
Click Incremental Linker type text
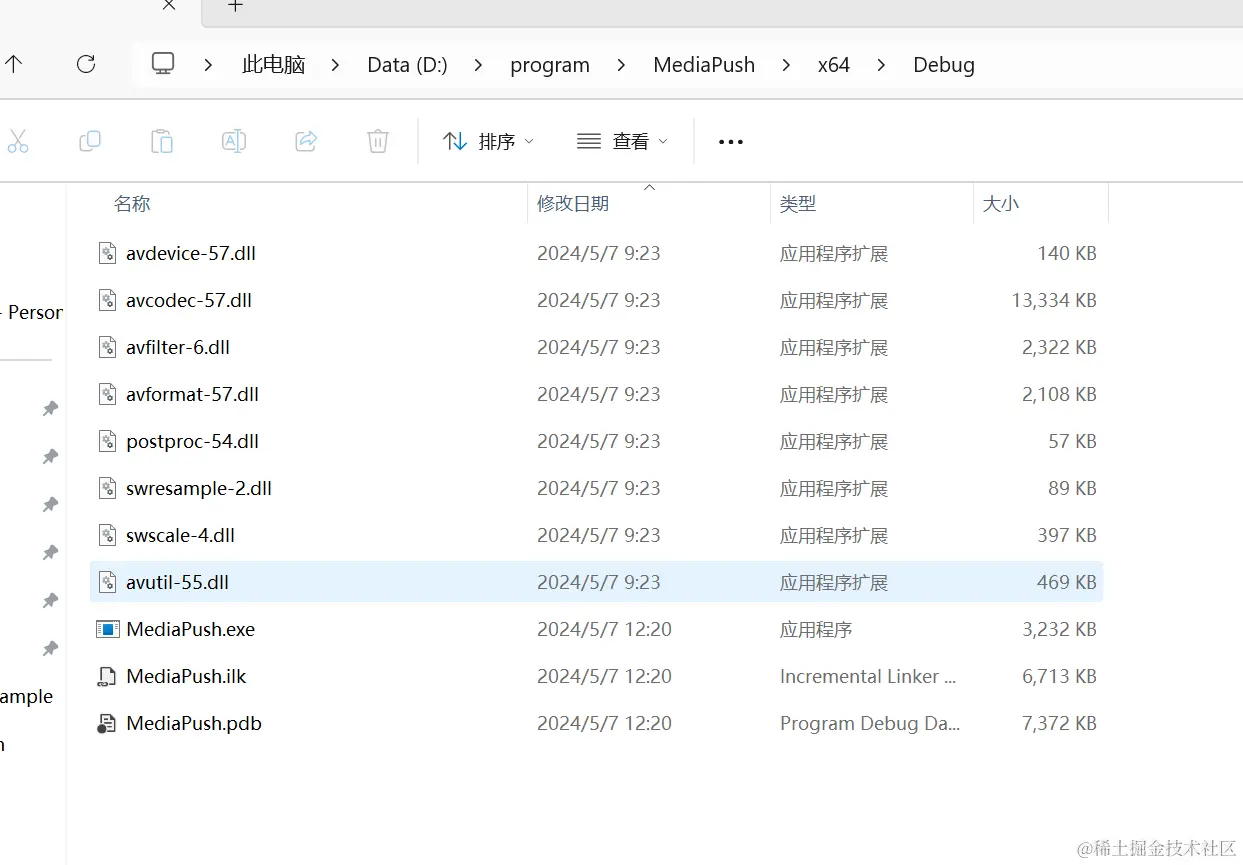click(868, 676)
